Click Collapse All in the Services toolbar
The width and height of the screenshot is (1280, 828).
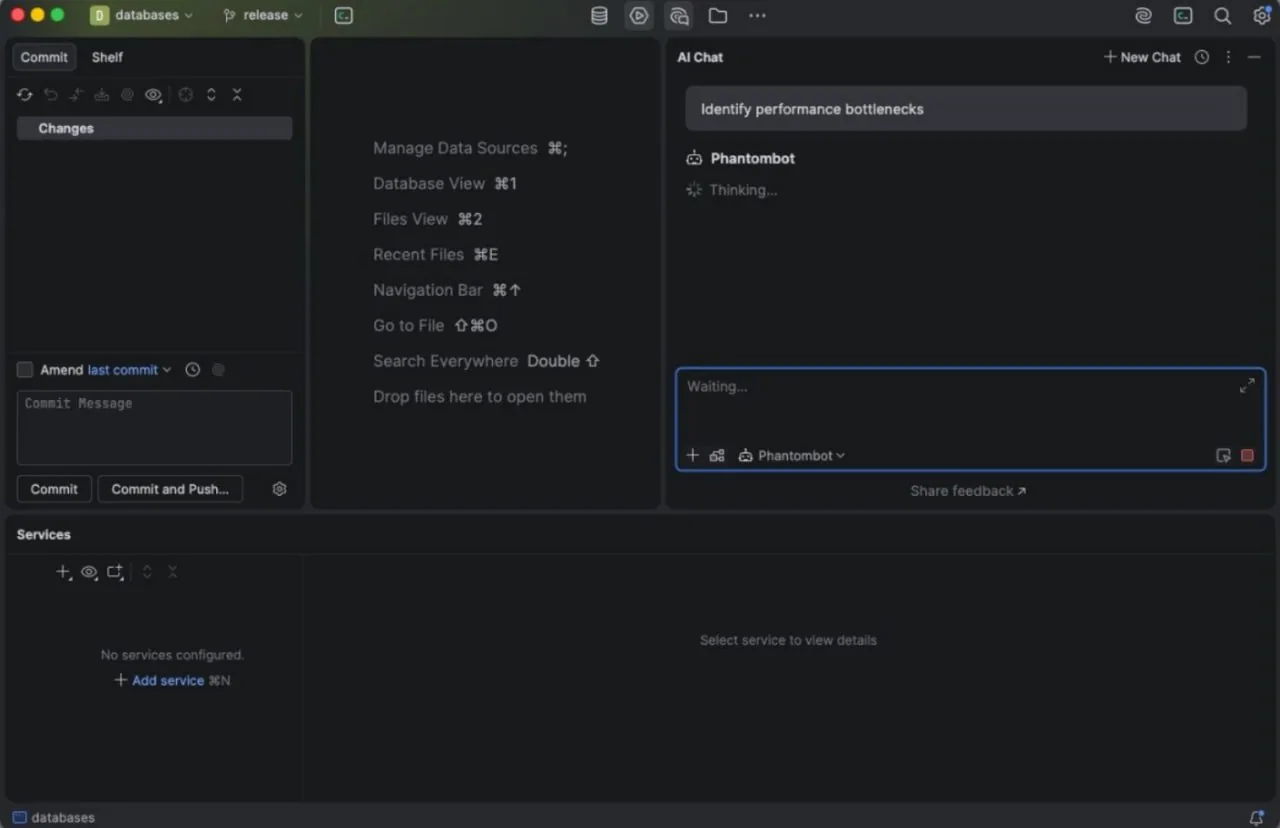(x=173, y=572)
